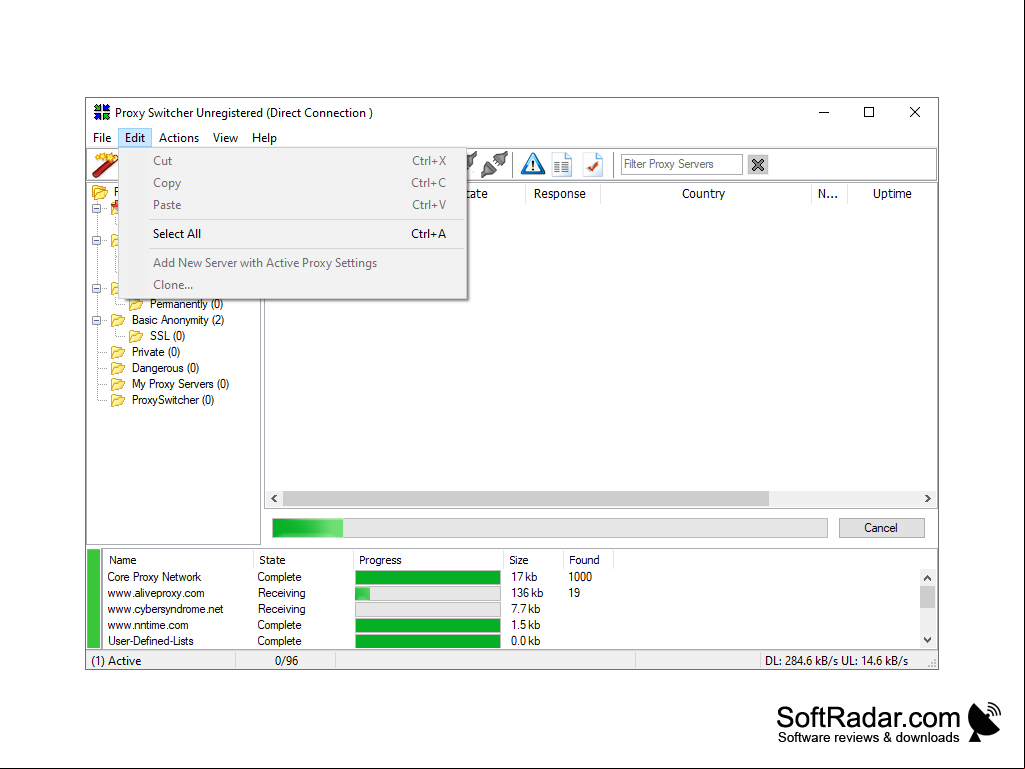Click the Progress column header

428,560
